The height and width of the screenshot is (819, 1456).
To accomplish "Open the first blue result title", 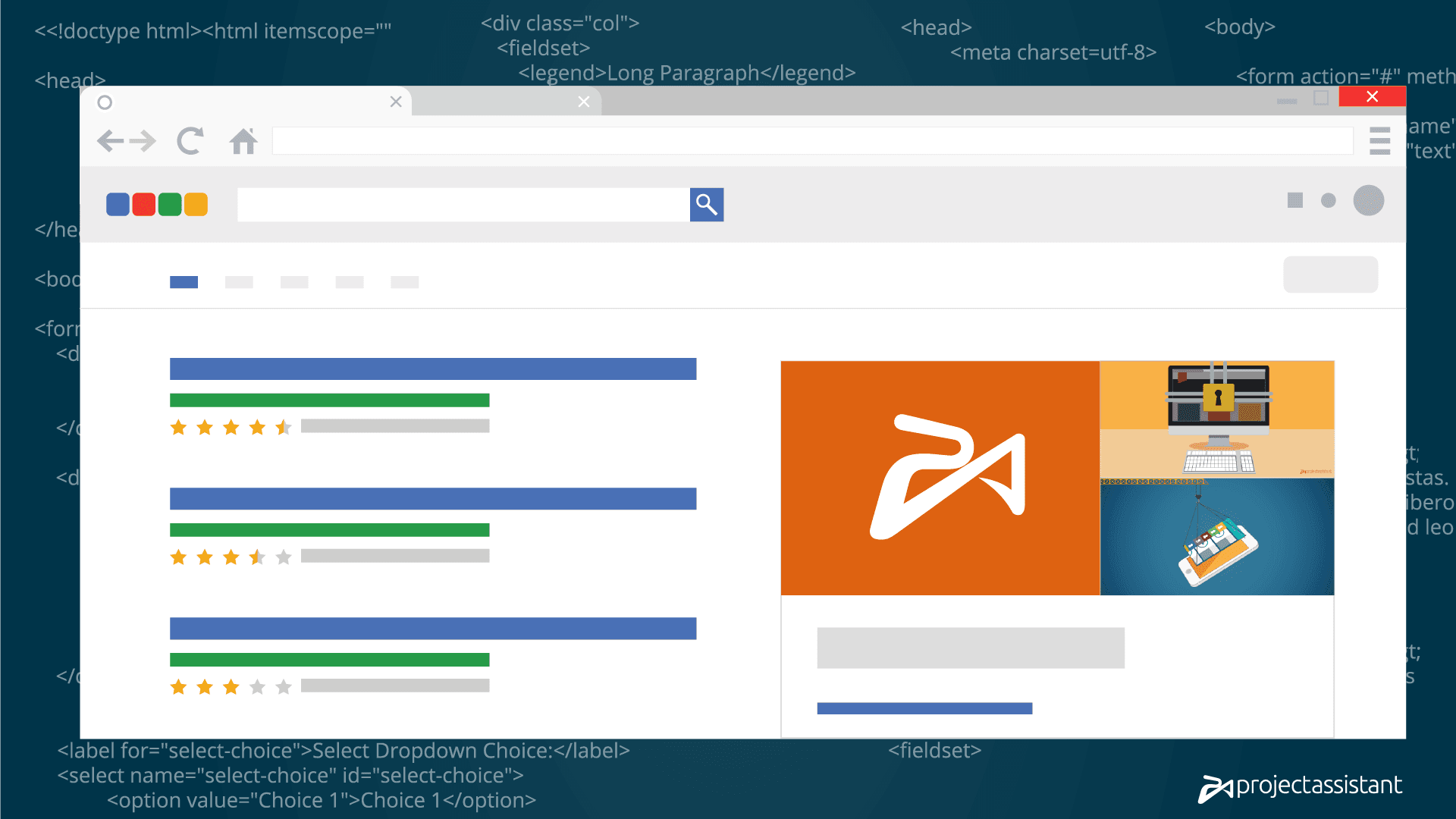I will [x=432, y=369].
